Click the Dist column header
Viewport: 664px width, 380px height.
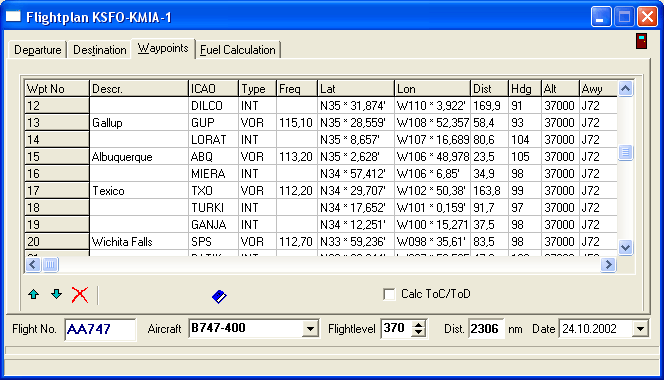point(489,89)
